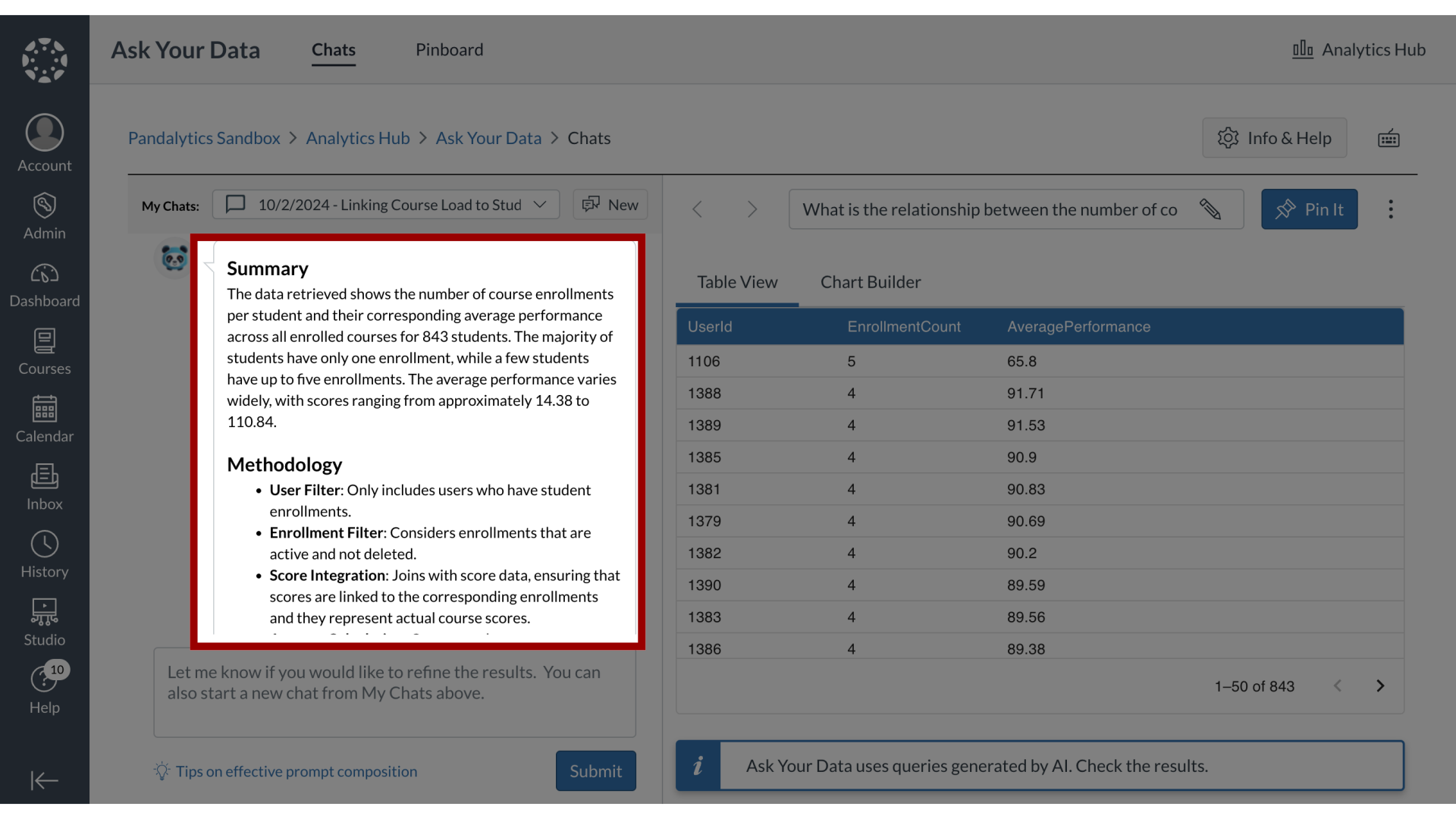Click the release notes icon beside Info & Help

tap(1389, 138)
